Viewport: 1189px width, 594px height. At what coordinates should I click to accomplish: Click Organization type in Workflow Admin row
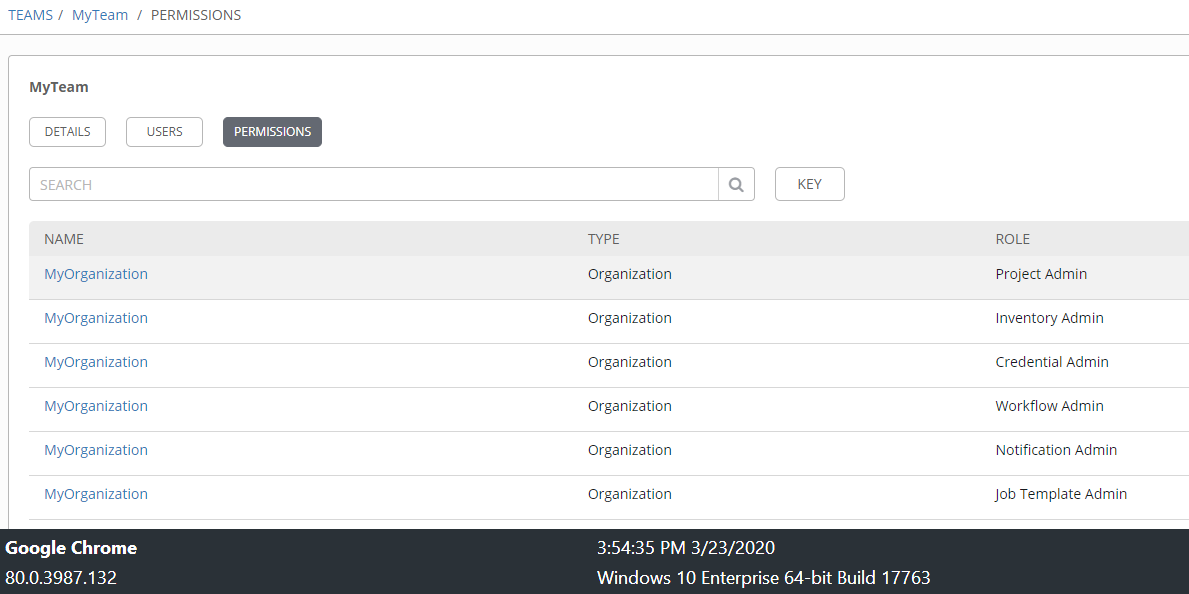click(629, 406)
